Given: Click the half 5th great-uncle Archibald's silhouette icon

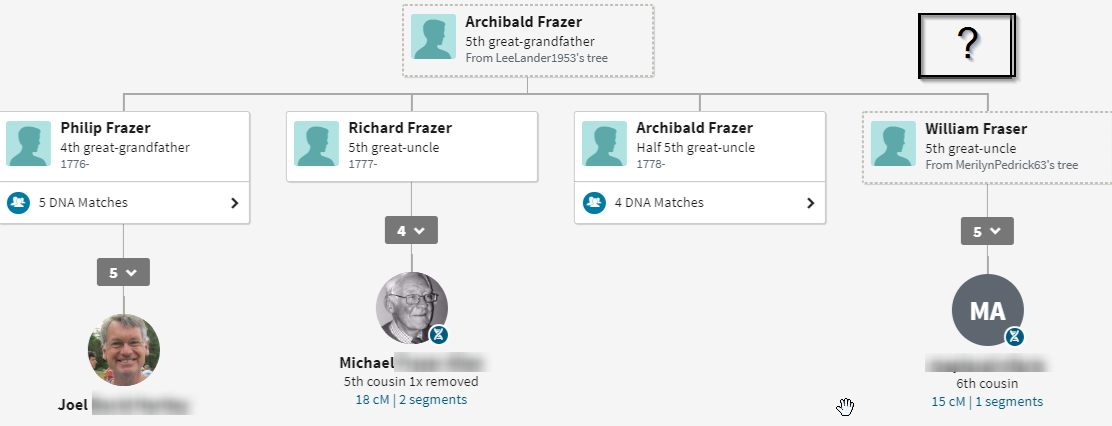Looking at the screenshot, I should point(605,144).
